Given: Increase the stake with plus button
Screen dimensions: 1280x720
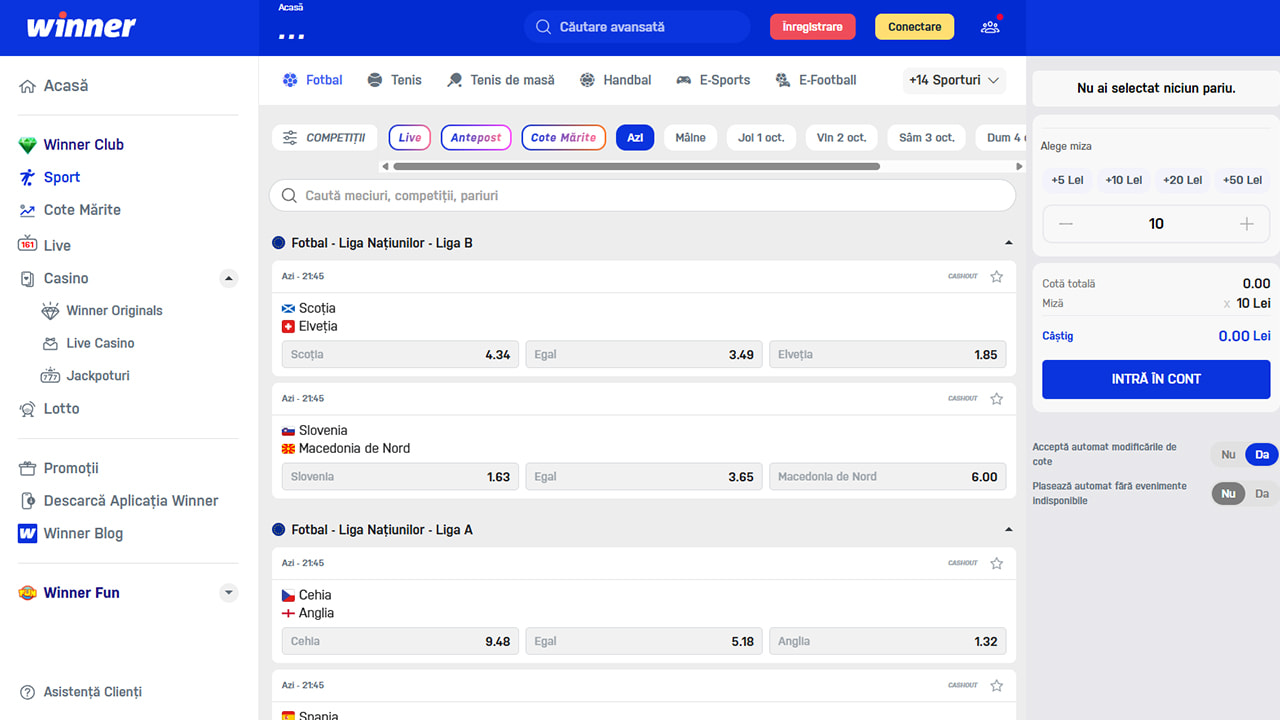Looking at the screenshot, I should click(1246, 224).
